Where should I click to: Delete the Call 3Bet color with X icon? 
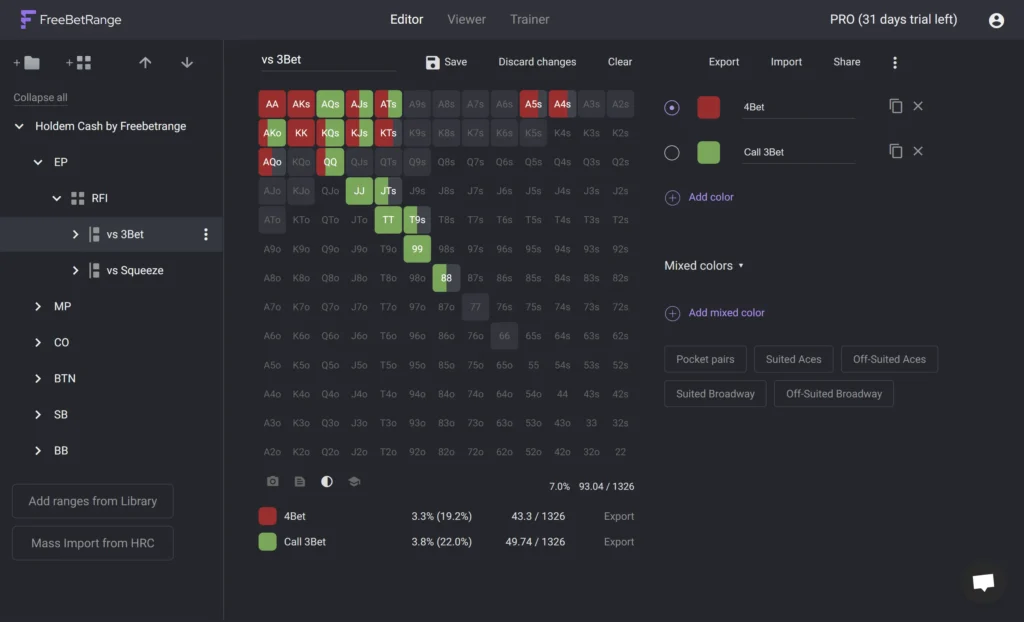click(918, 151)
